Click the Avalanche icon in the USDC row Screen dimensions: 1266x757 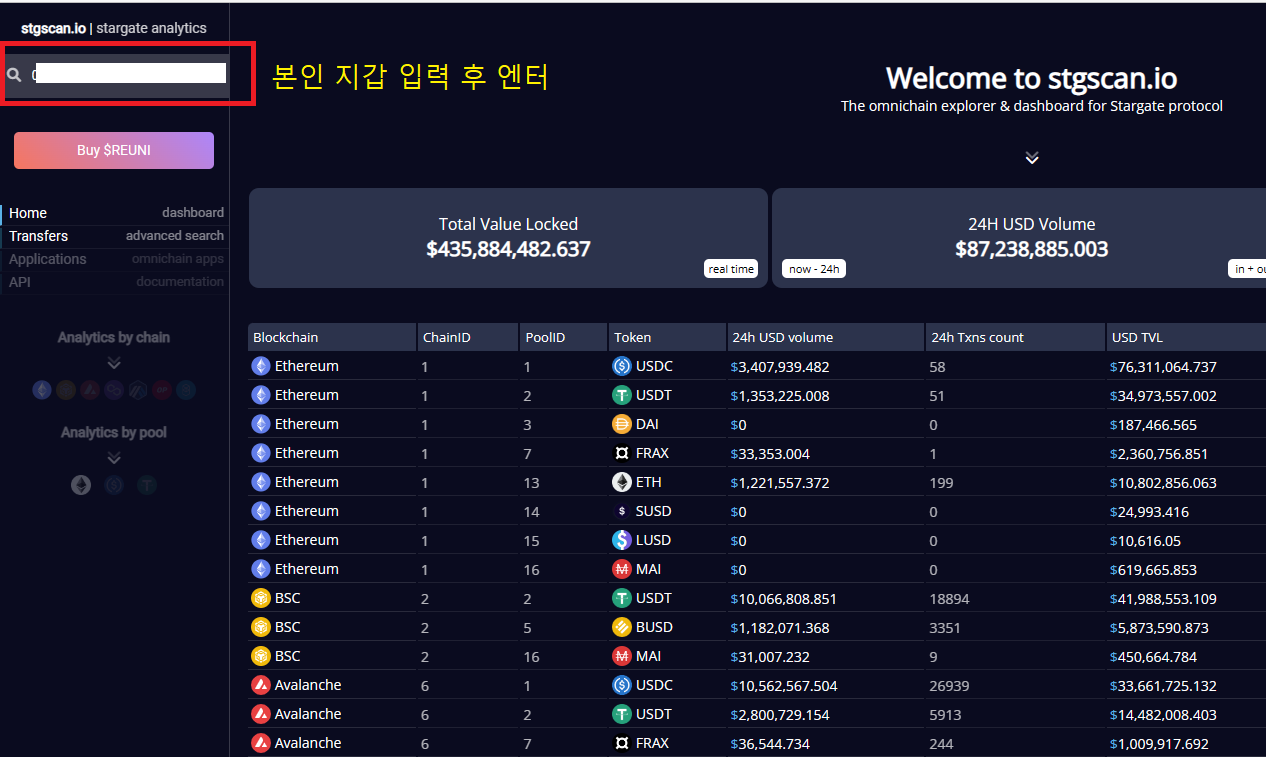click(261, 685)
